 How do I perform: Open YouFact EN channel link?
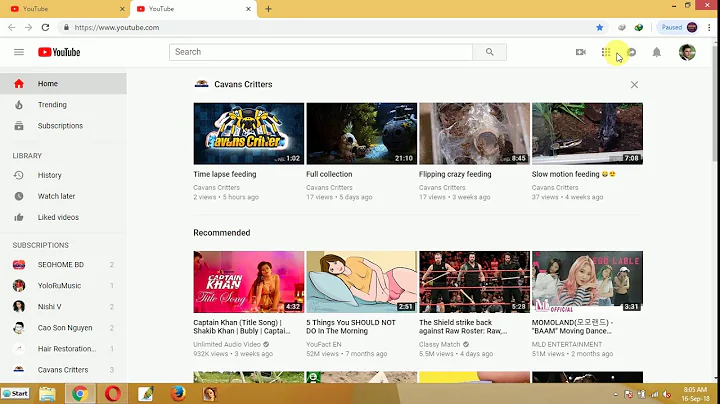click(324, 344)
